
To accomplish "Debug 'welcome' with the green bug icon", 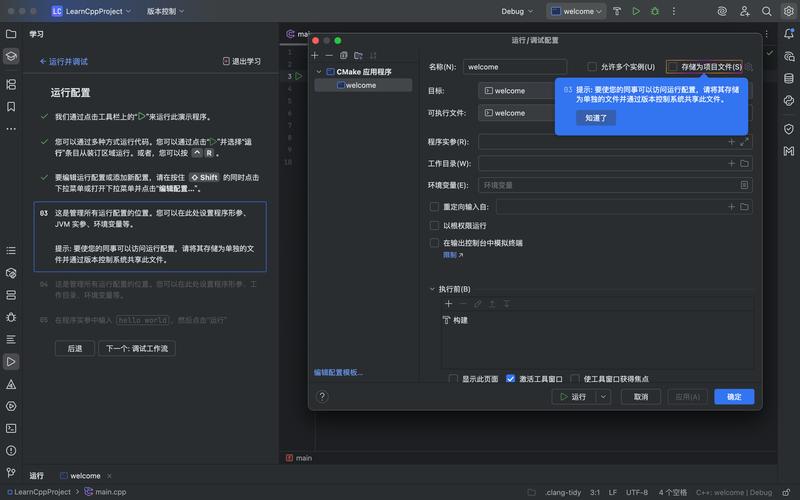I will tap(655, 11).
